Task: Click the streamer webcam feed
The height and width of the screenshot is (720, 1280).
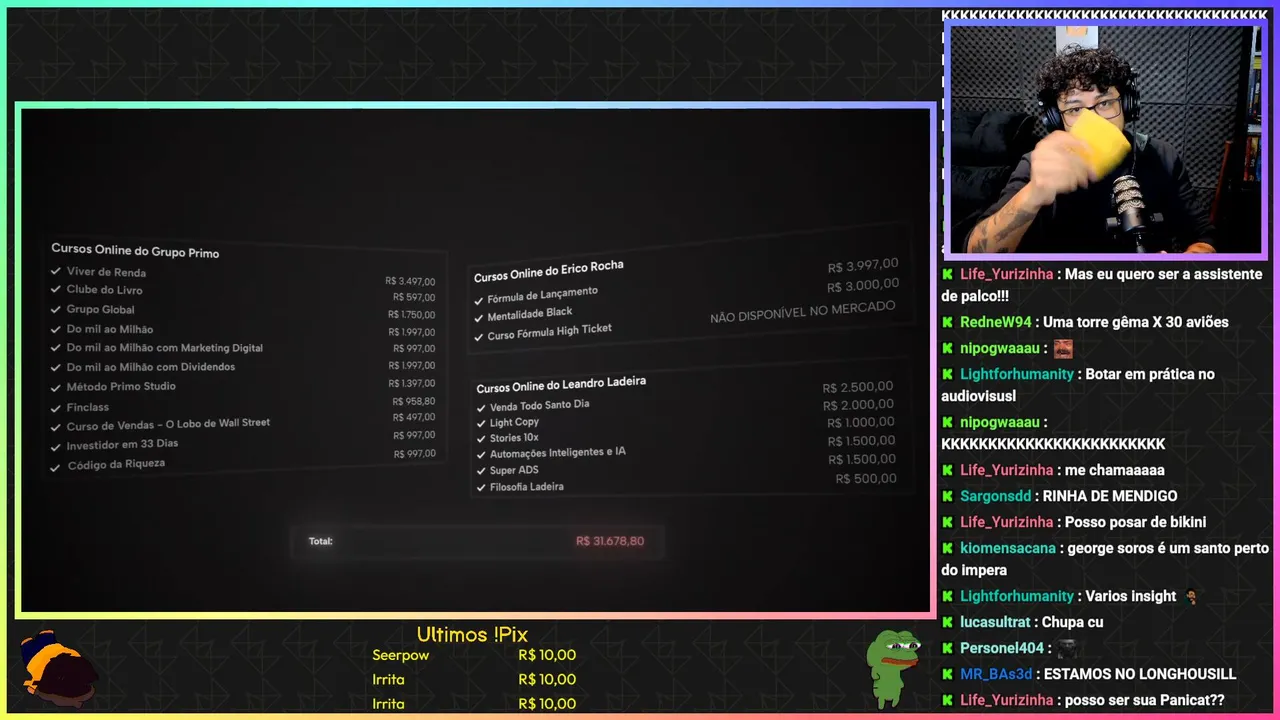Action: (1105, 139)
